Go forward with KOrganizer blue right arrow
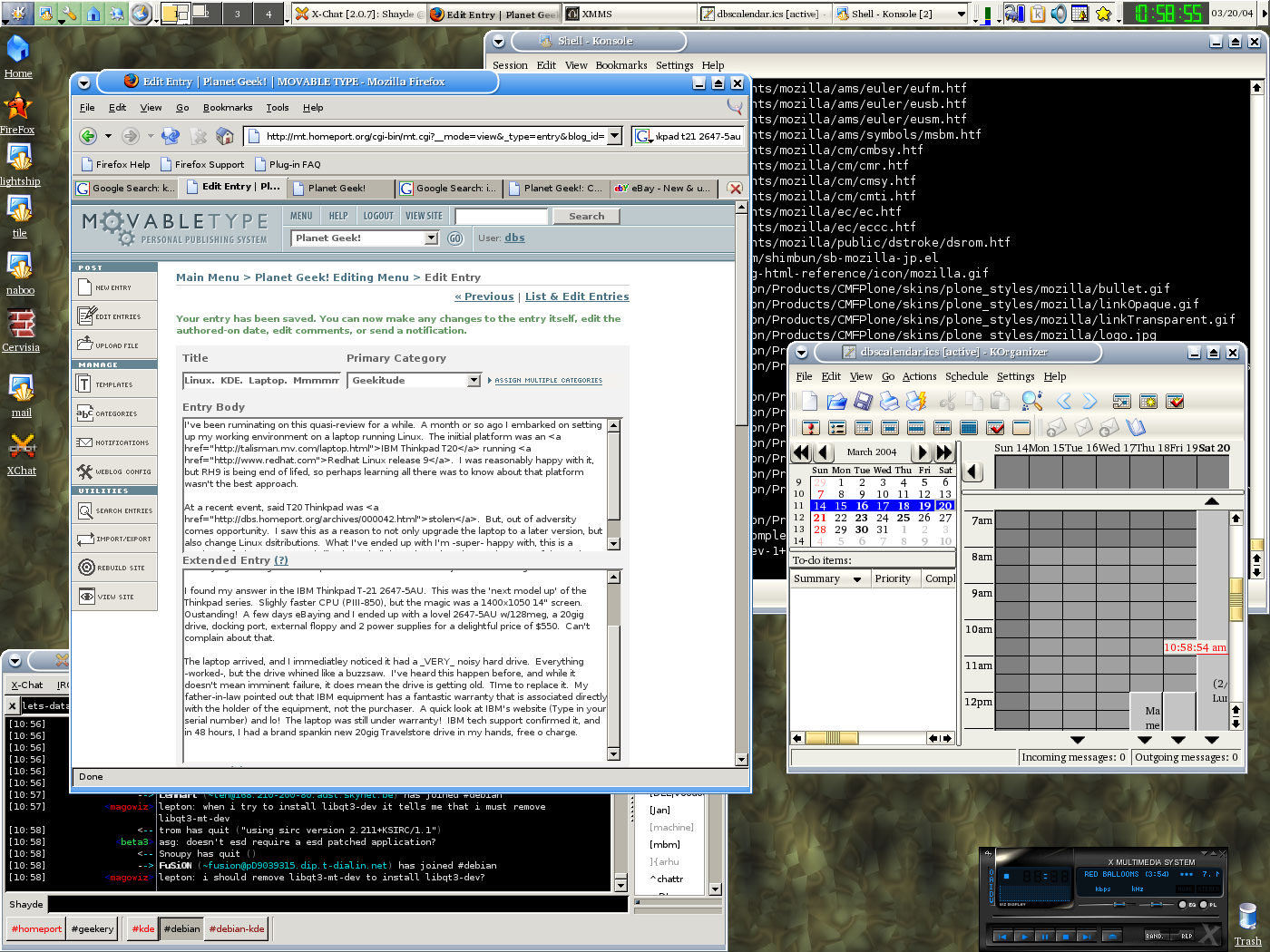This screenshot has height=952, width=1270. (1089, 401)
